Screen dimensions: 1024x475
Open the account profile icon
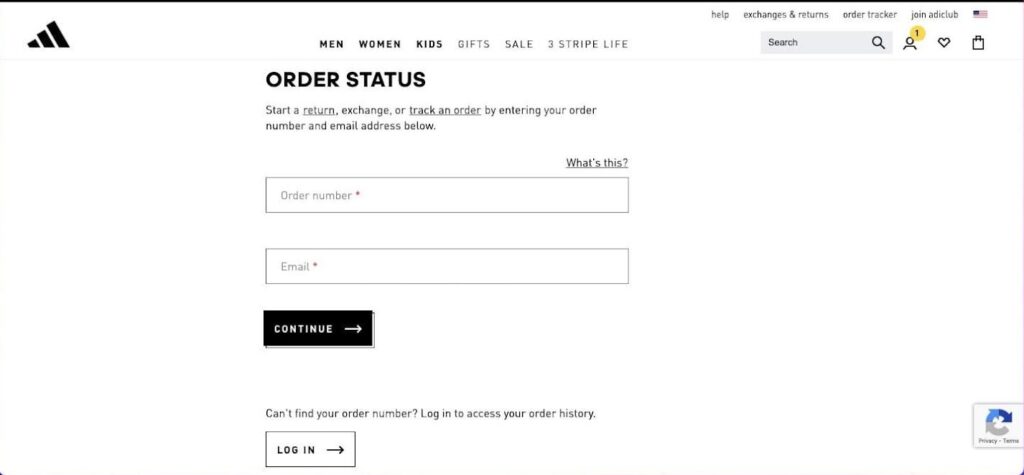(x=909, y=44)
